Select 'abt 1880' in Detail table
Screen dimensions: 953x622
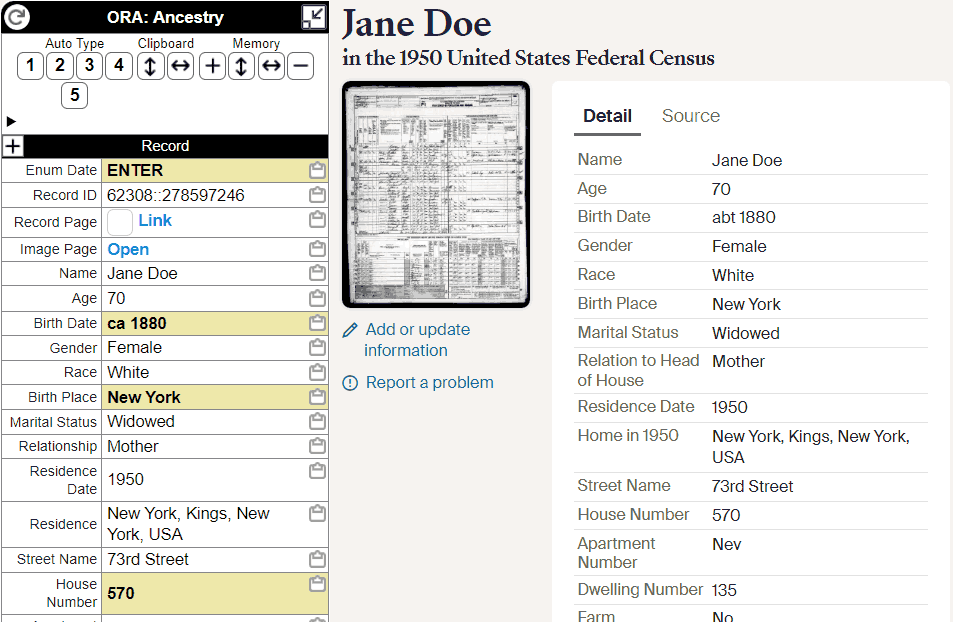(744, 217)
